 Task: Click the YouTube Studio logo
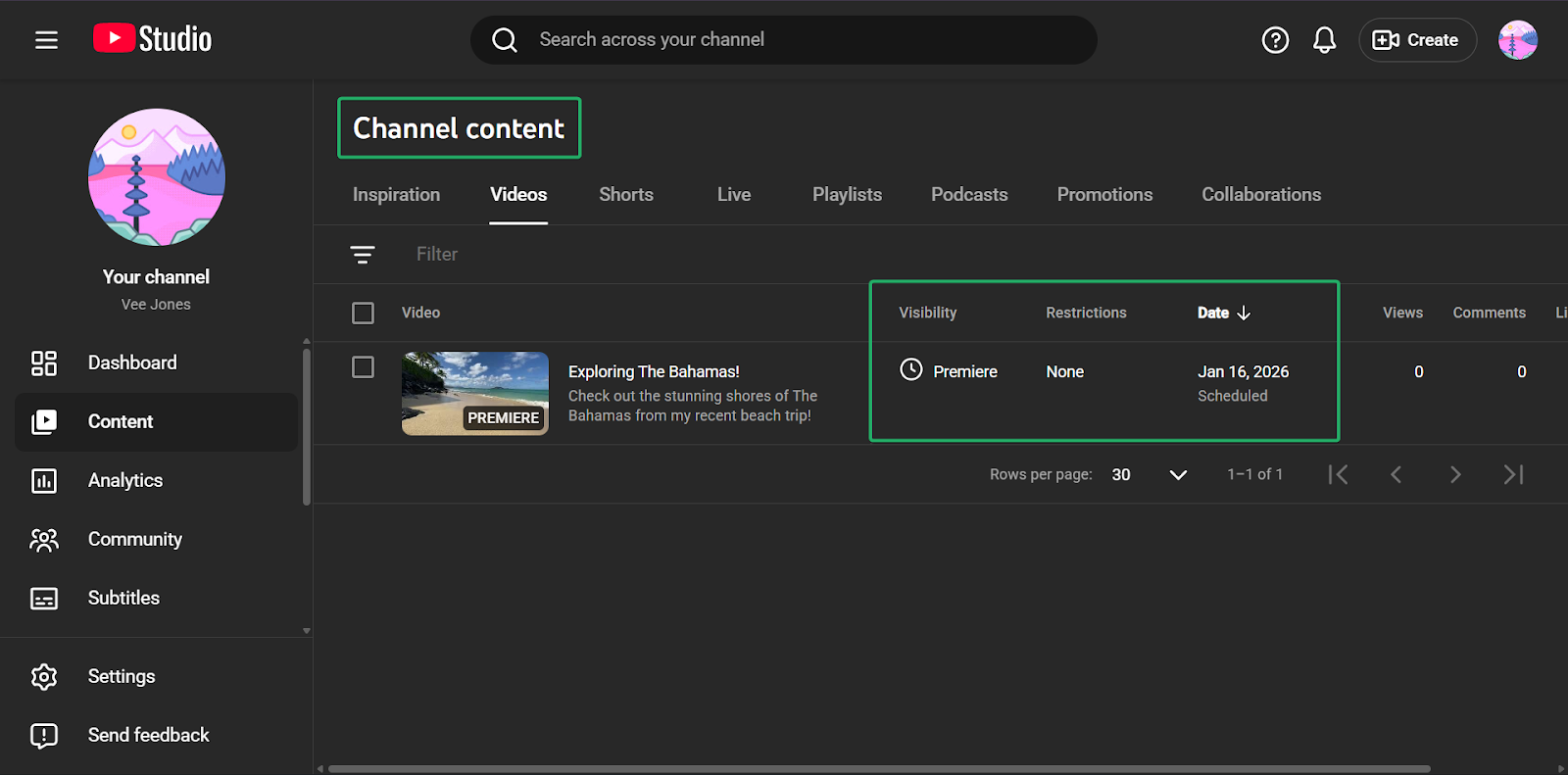pyautogui.click(x=153, y=39)
